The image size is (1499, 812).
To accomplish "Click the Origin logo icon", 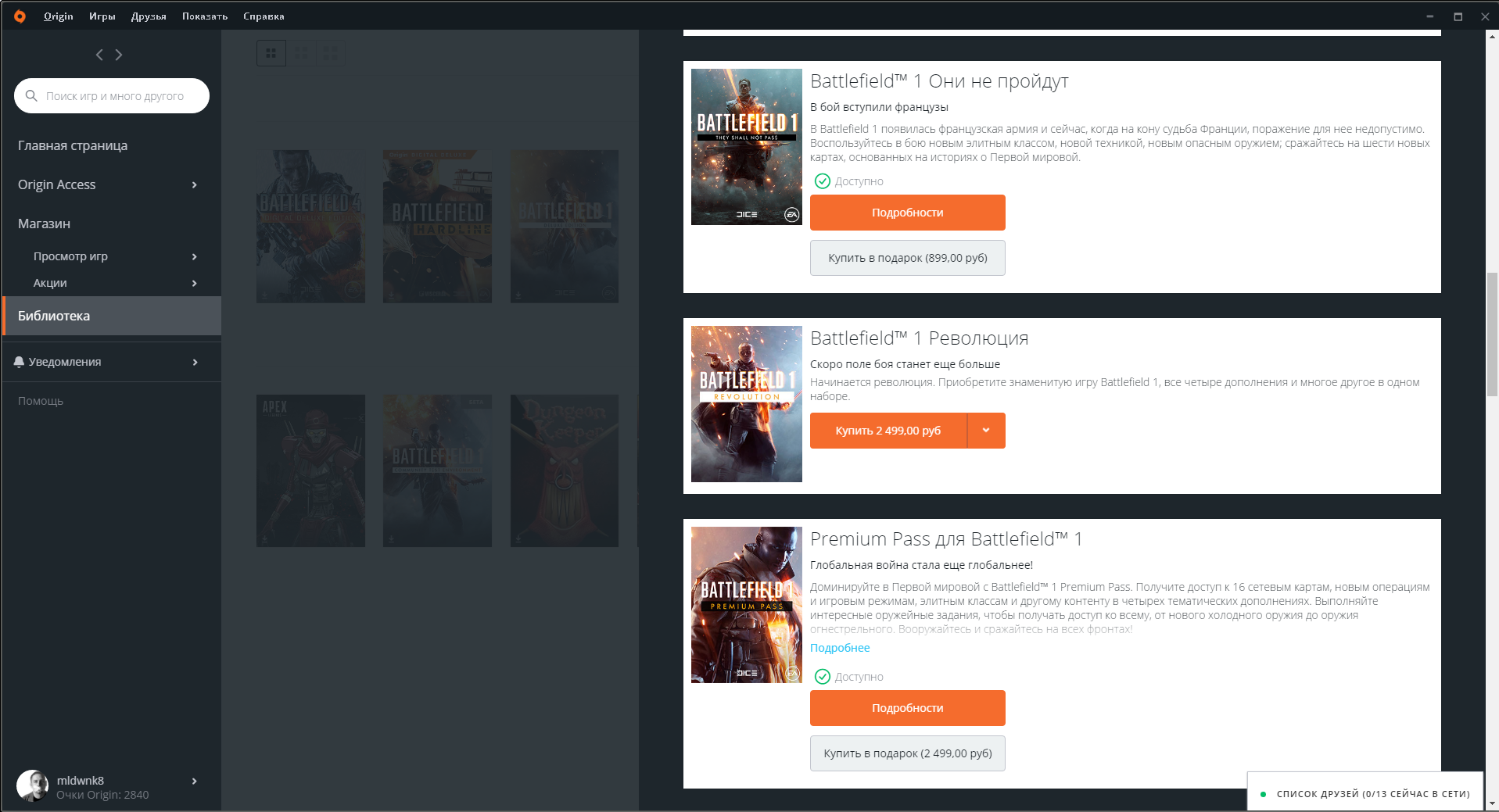I will (20, 16).
